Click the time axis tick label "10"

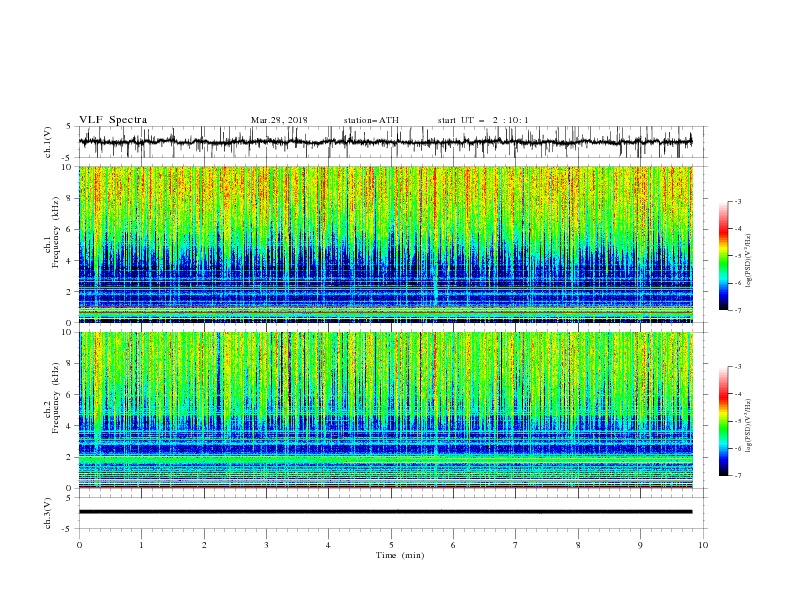pyautogui.click(x=703, y=545)
